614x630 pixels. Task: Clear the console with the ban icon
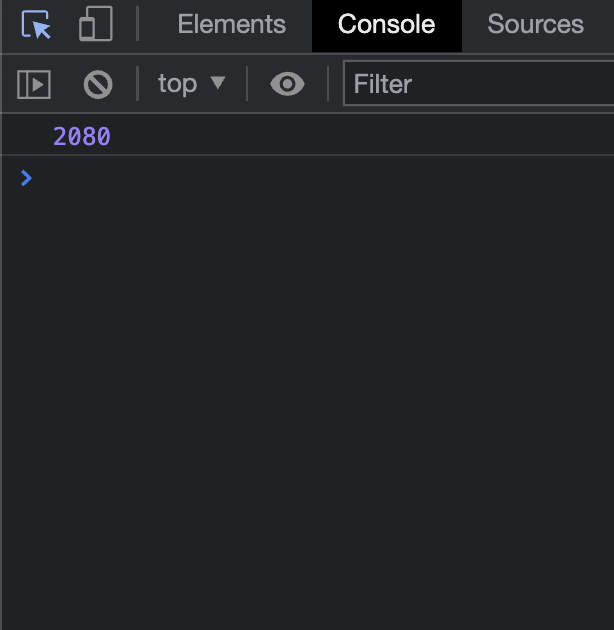point(98,84)
